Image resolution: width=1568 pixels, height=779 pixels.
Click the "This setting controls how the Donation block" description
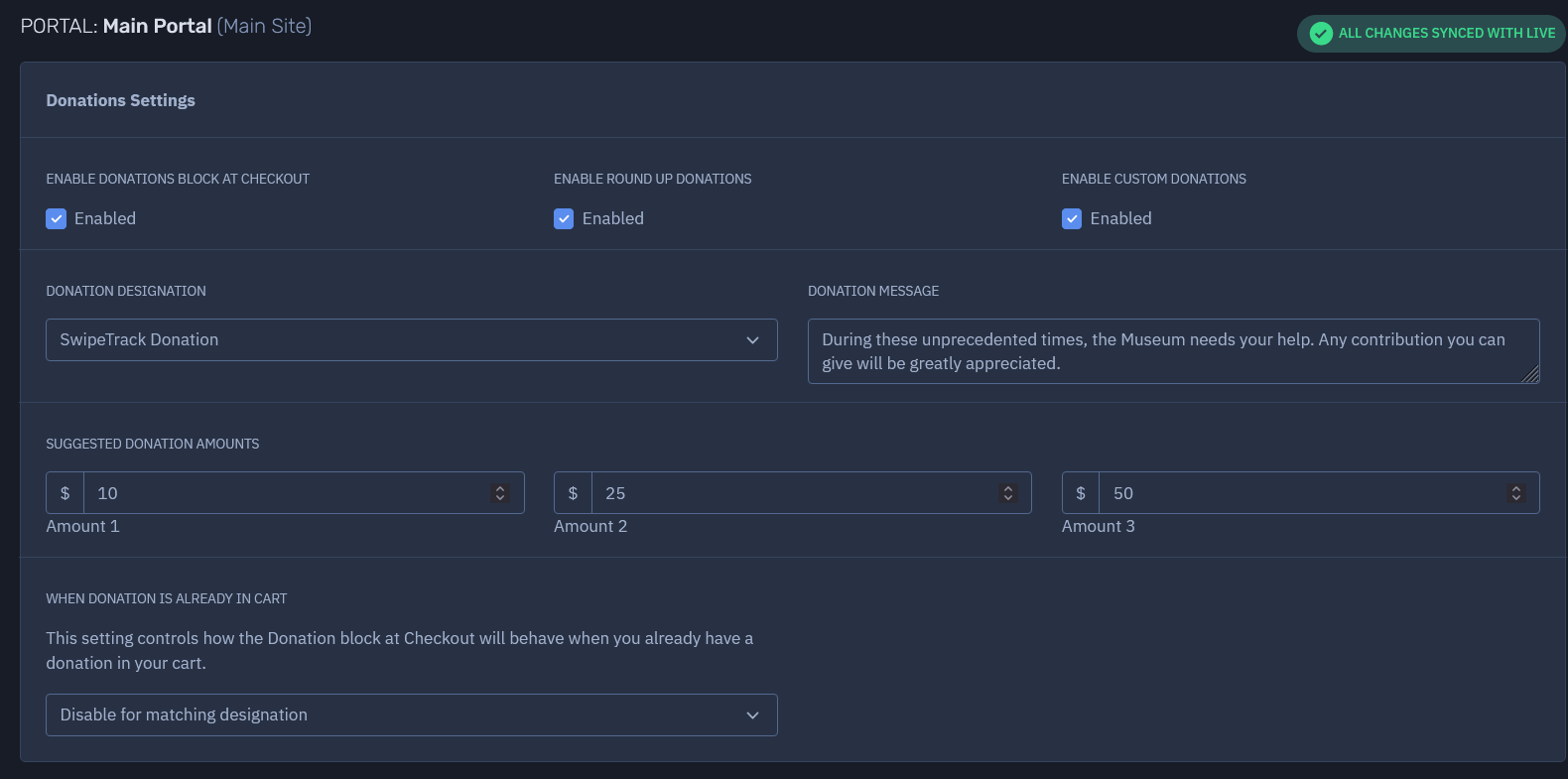pyautogui.click(x=400, y=650)
